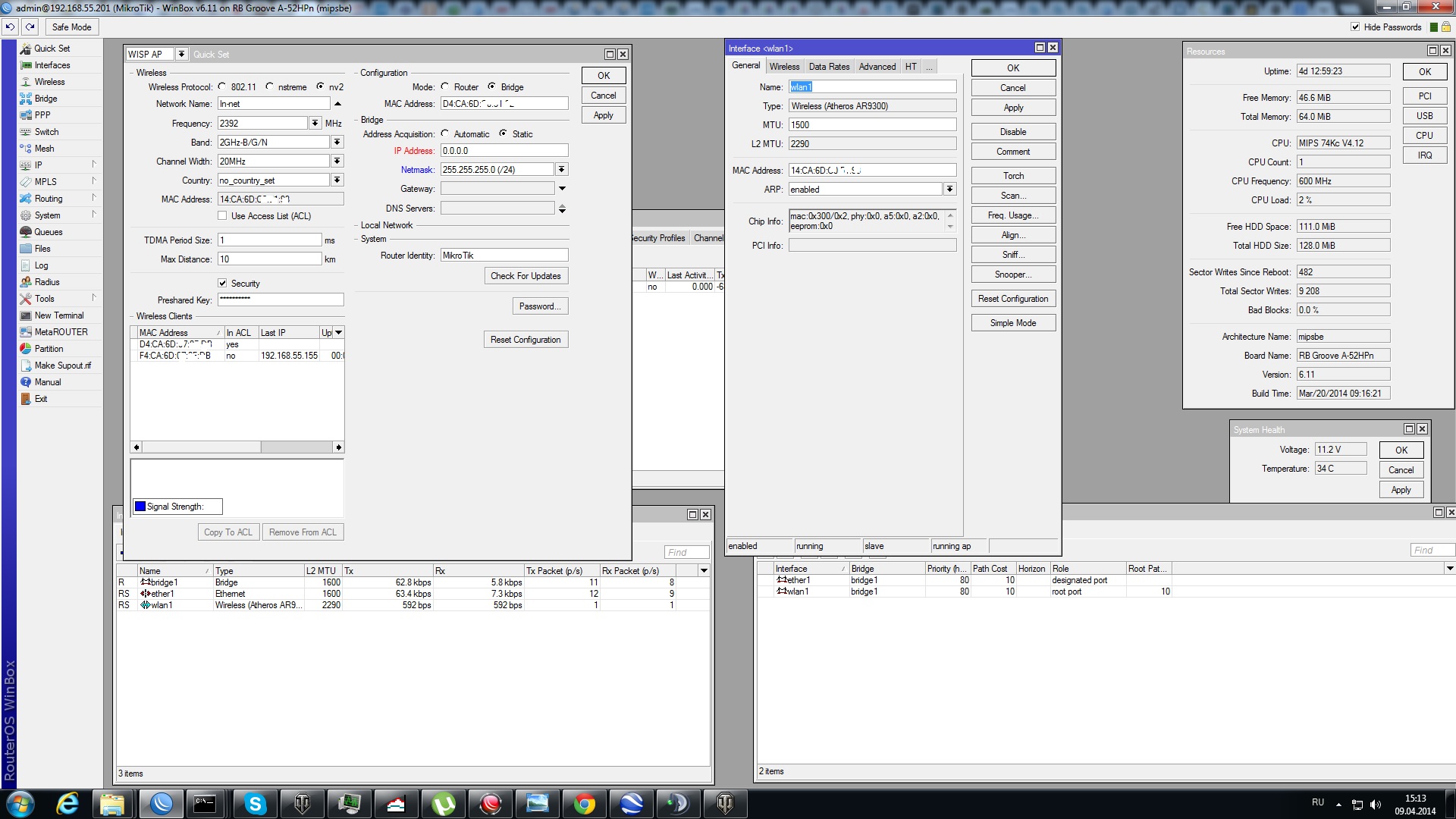This screenshot has width=1456, height=819.
Task: Click the Signal Strength blue swatch
Action: [x=140, y=507]
